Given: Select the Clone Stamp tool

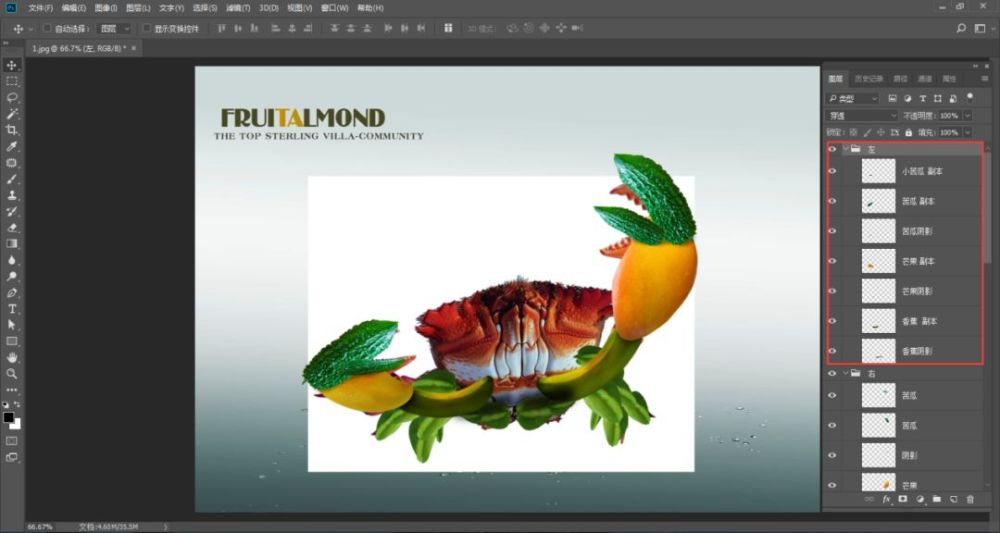Looking at the screenshot, I should tap(11, 195).
